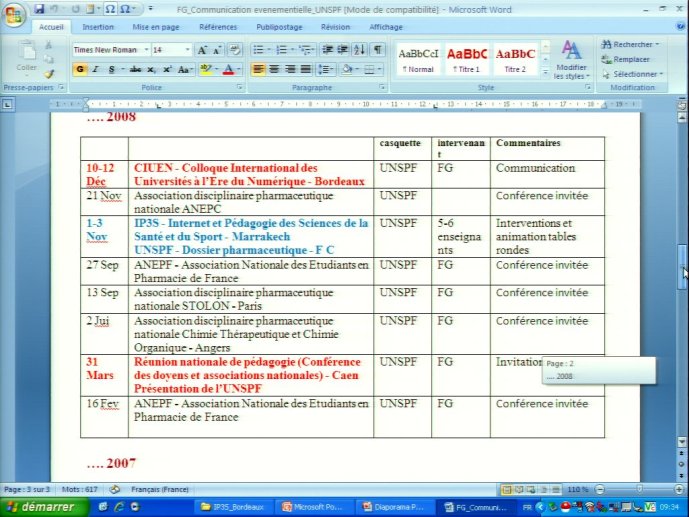Toggle strikethrough (abc) formatting
689x517 pixels.
point(135,69)
